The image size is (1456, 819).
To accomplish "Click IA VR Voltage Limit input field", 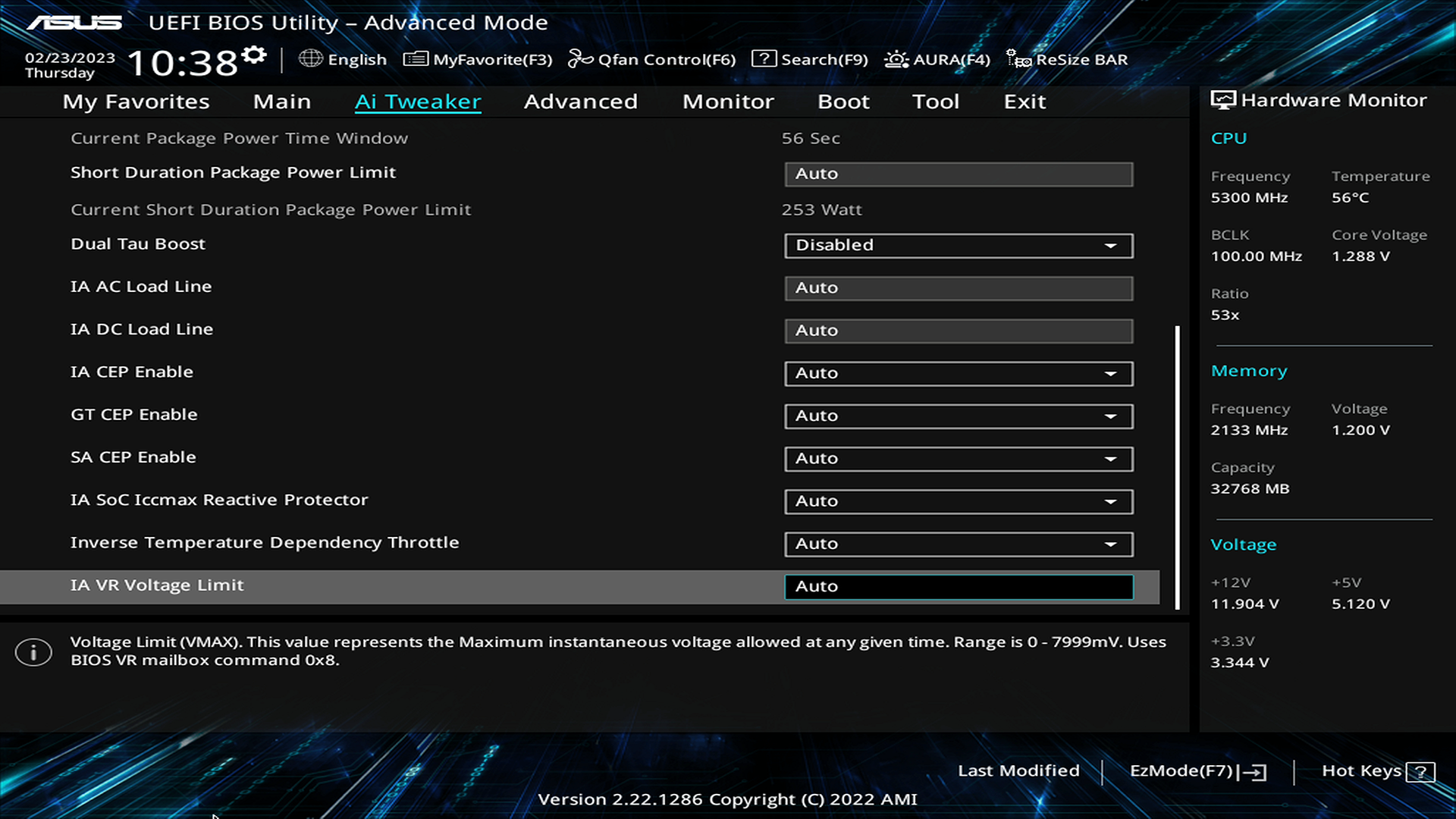I will [959, 586].
